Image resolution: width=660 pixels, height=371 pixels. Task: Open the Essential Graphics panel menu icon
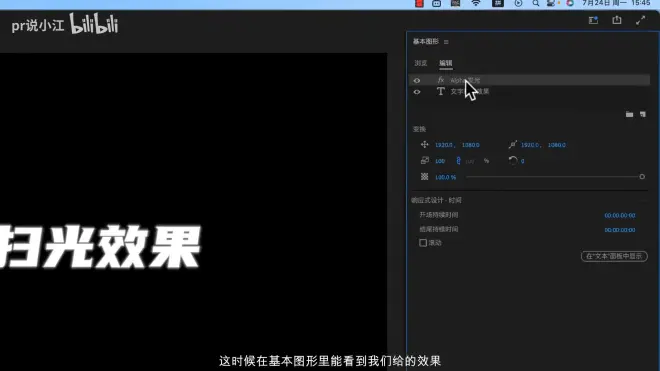click(x=446, y=42)
